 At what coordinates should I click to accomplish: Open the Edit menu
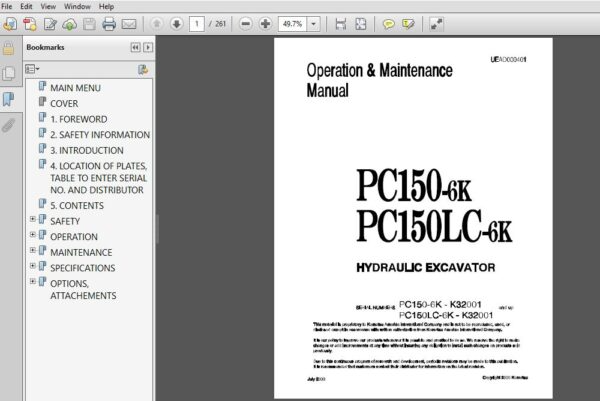tap(26, 7)
